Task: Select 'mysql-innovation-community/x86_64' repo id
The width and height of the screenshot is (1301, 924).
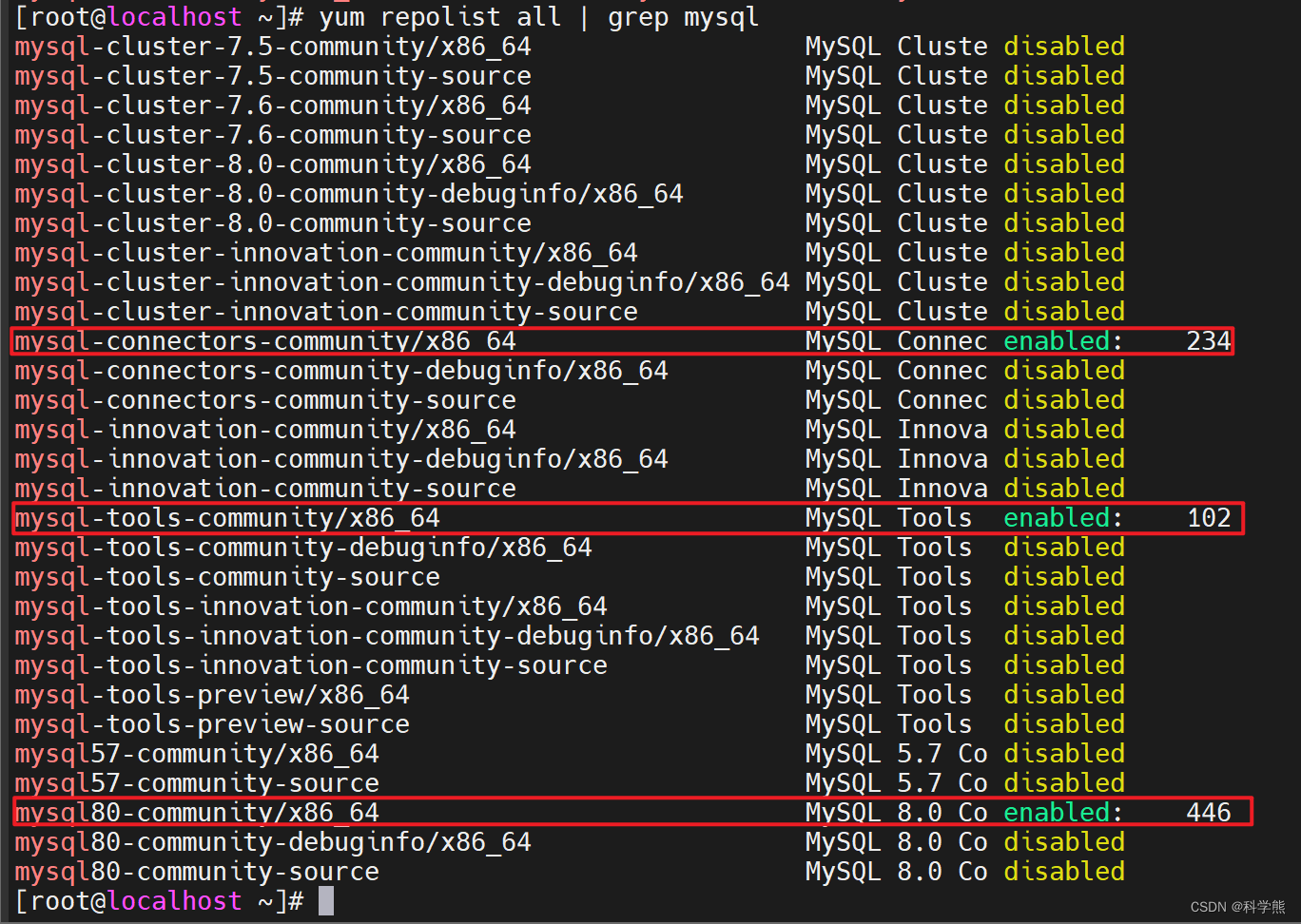Action: [265, 430]
